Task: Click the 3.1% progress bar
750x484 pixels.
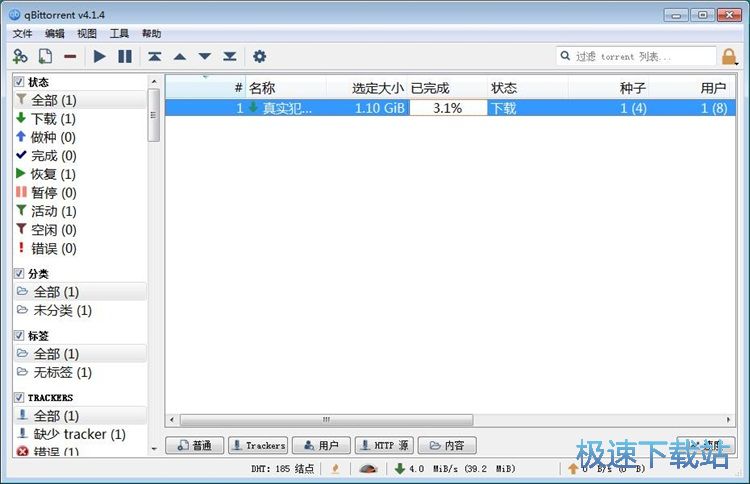Action: [x=448, y=108]
